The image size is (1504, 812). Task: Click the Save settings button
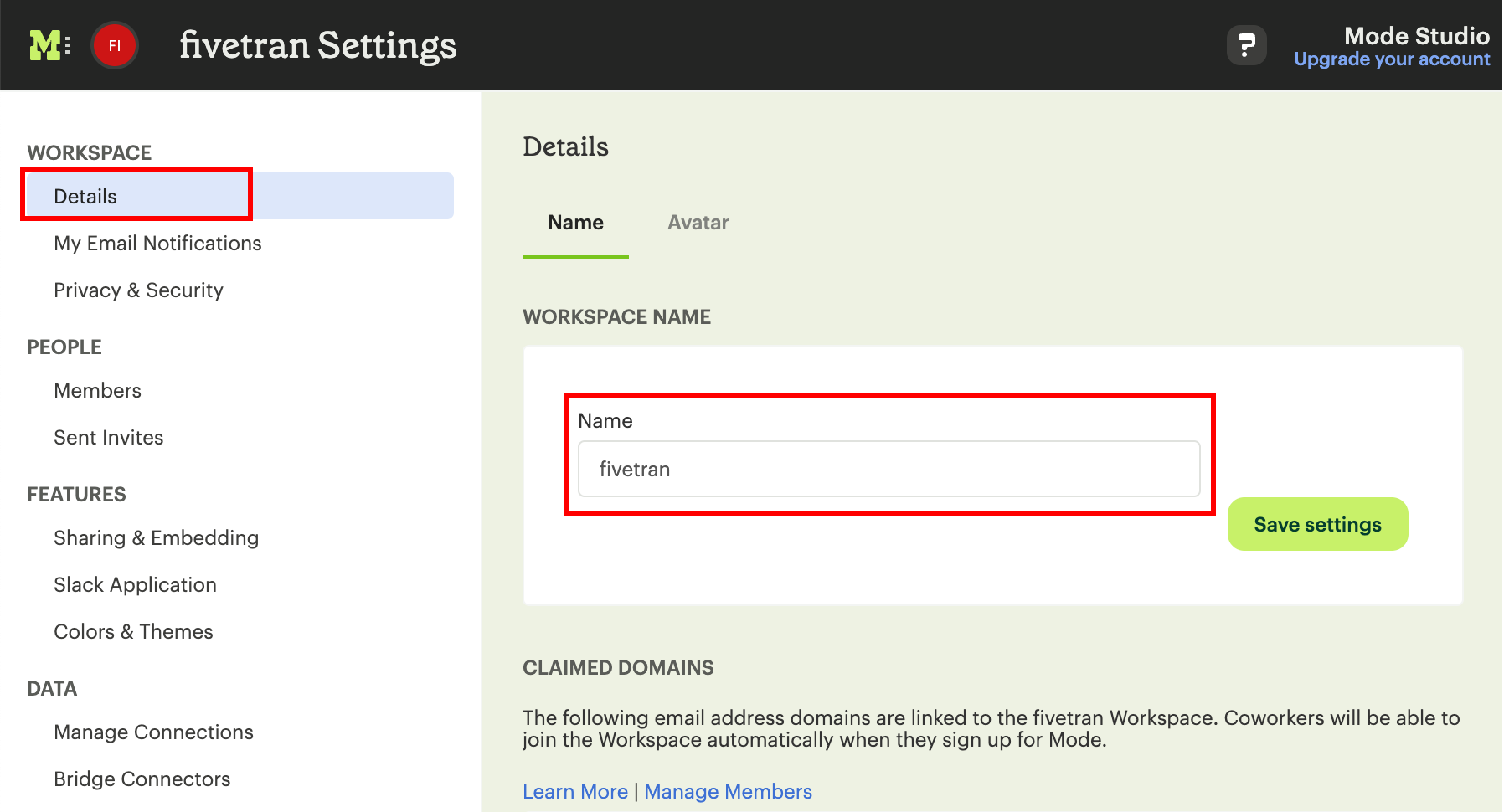(x=1317, y=524)
